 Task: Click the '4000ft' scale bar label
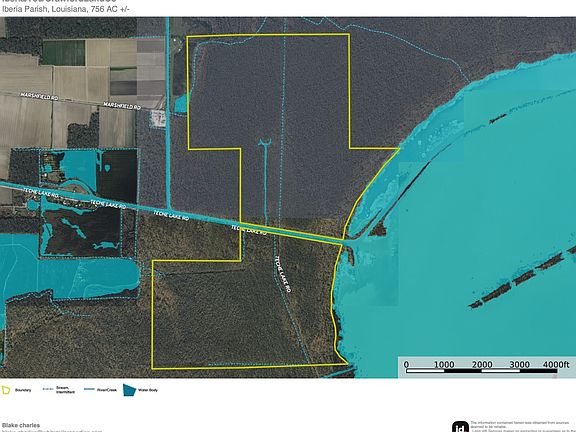[556, 364]
